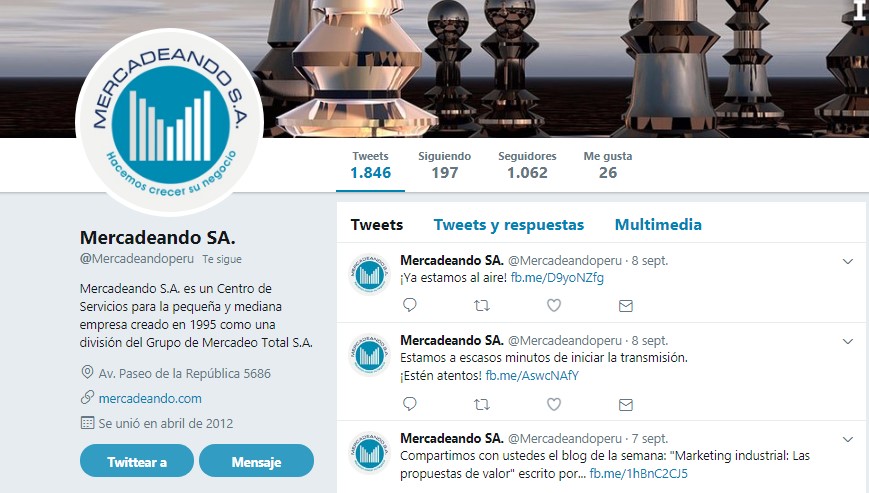This screenshot has width=869, height=493.
Task: Reply to the 'iniciar la transmisión' tweet
Action: click(x=410, y=404)
